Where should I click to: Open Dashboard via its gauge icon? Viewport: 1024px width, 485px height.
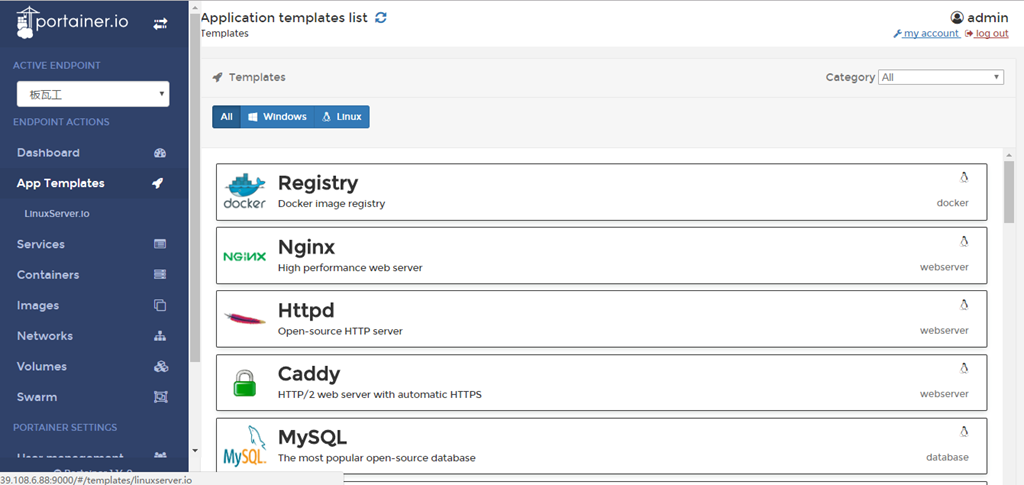click(x=160, y=153)
